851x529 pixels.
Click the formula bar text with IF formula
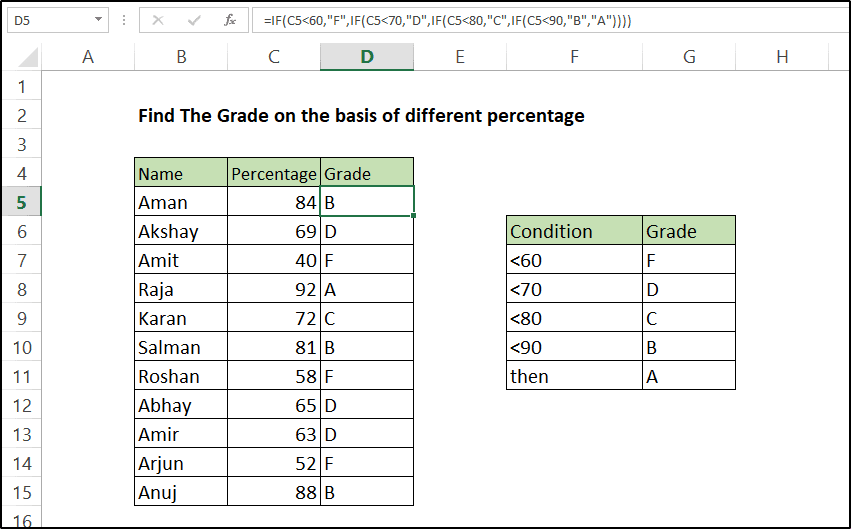coord(447,21)
